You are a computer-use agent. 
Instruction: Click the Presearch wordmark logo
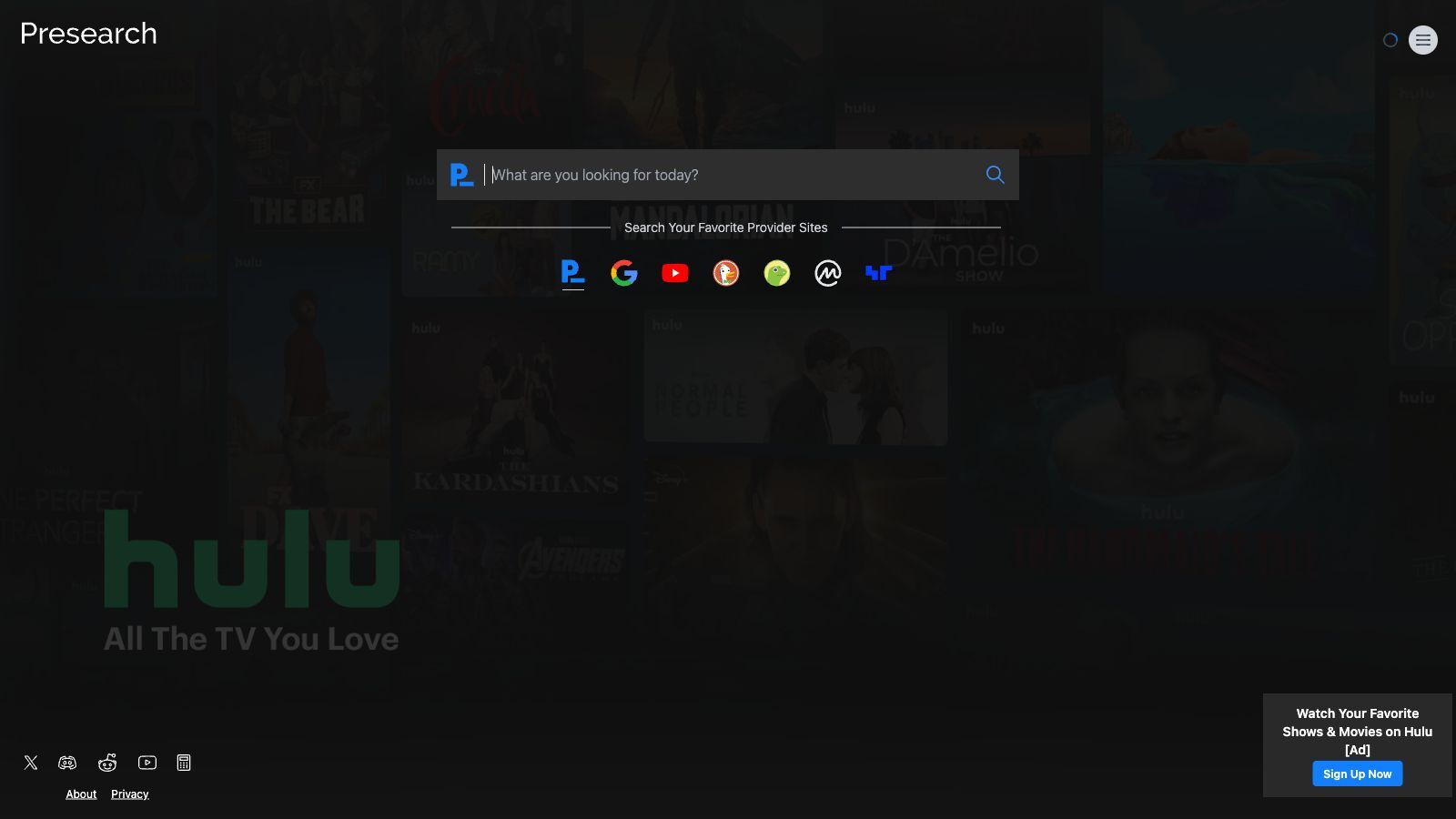pos(88,34)
